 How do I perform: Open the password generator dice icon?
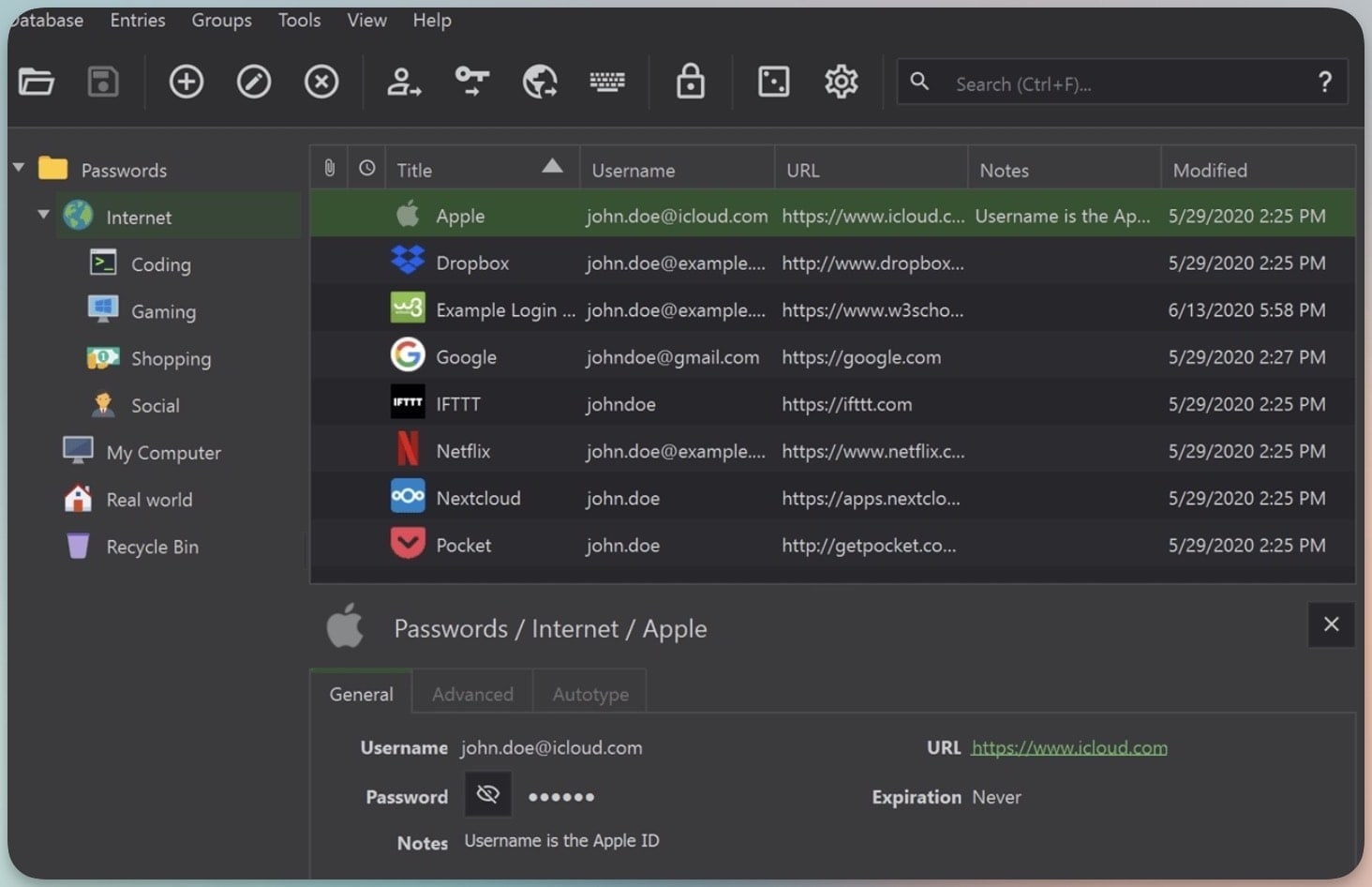773,83
